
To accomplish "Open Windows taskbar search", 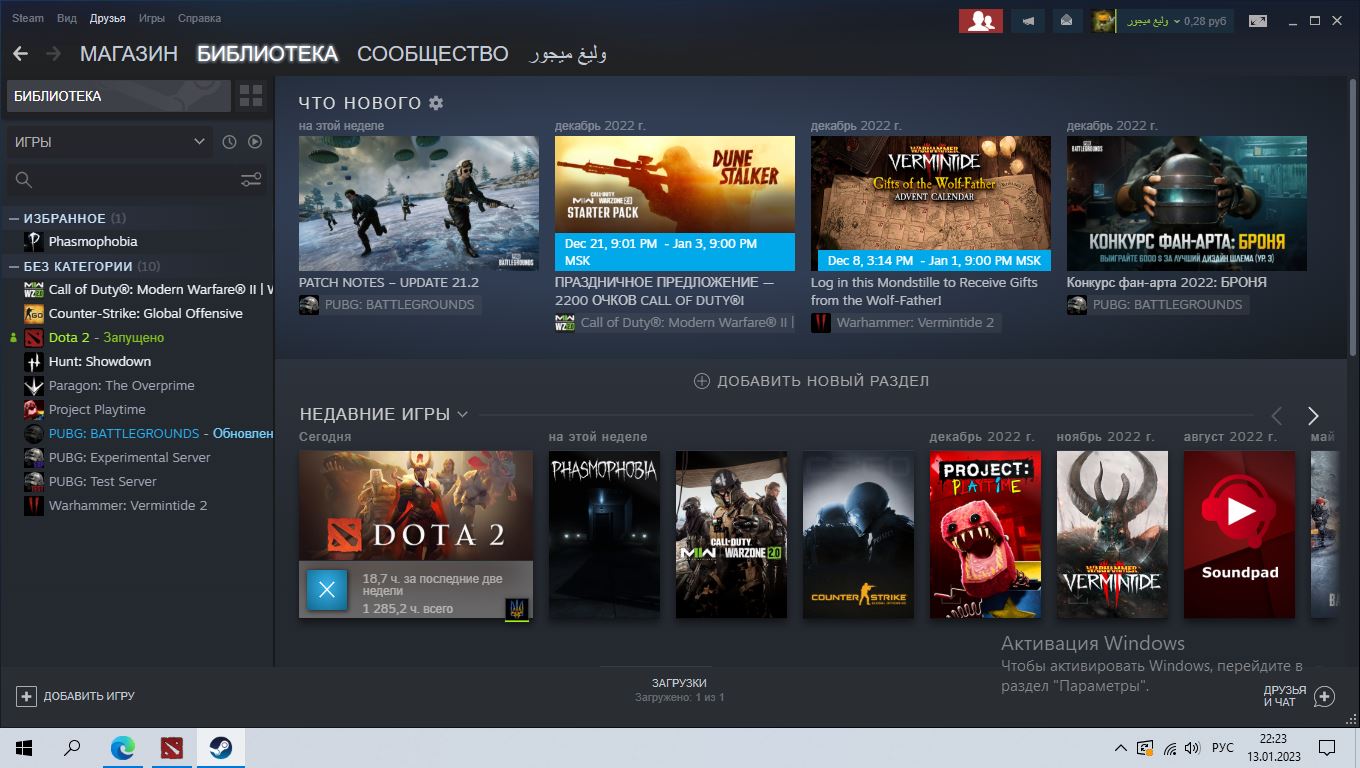I will click(72, 748).
